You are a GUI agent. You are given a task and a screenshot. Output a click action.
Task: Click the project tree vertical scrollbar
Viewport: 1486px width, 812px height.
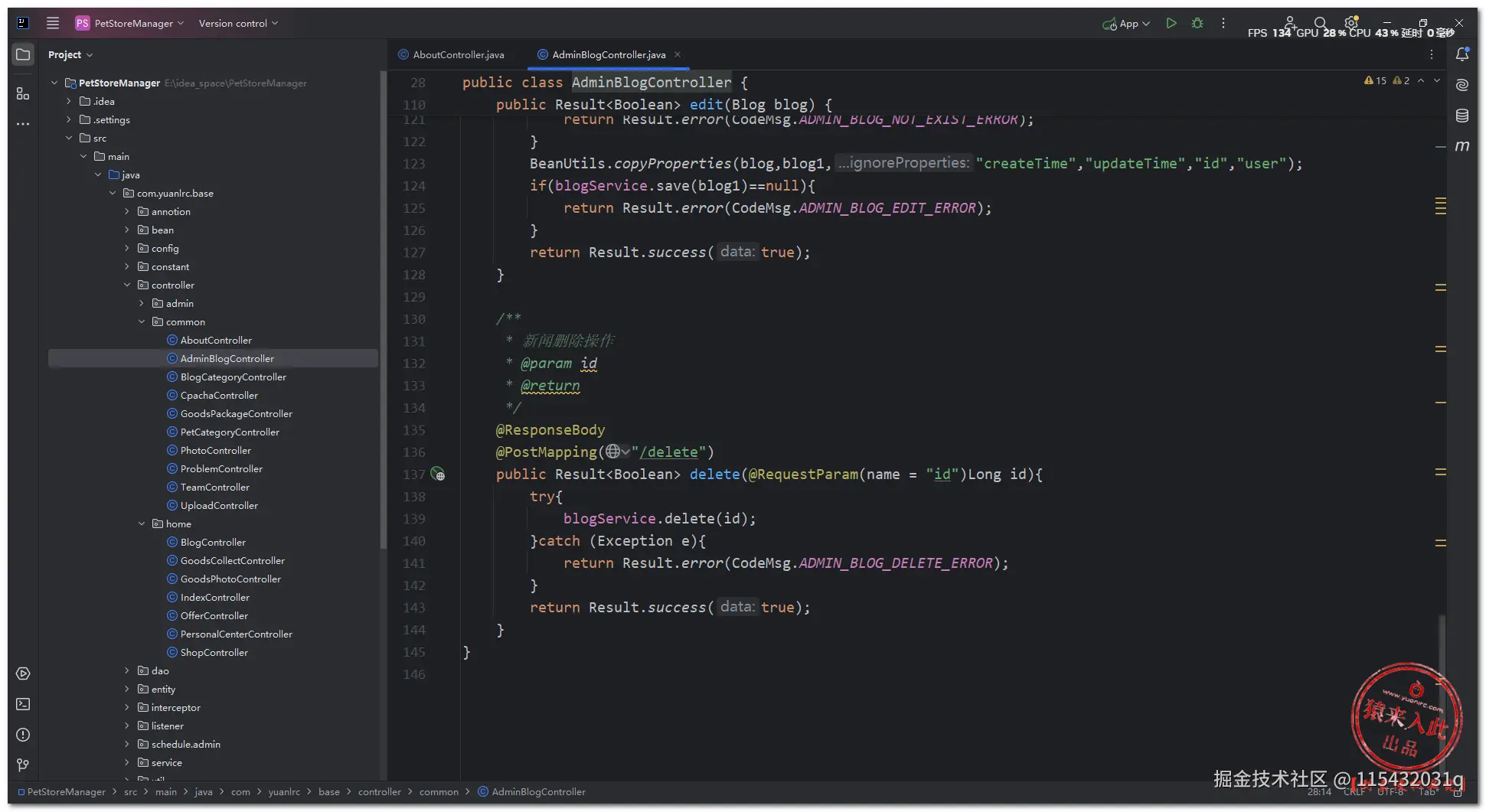point(383,310)
